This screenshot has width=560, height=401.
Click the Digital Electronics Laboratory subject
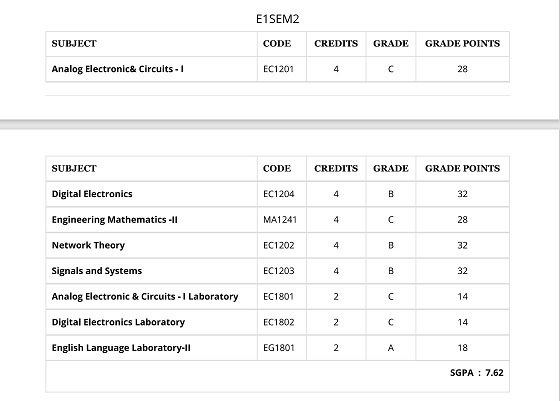coord(118,322)
